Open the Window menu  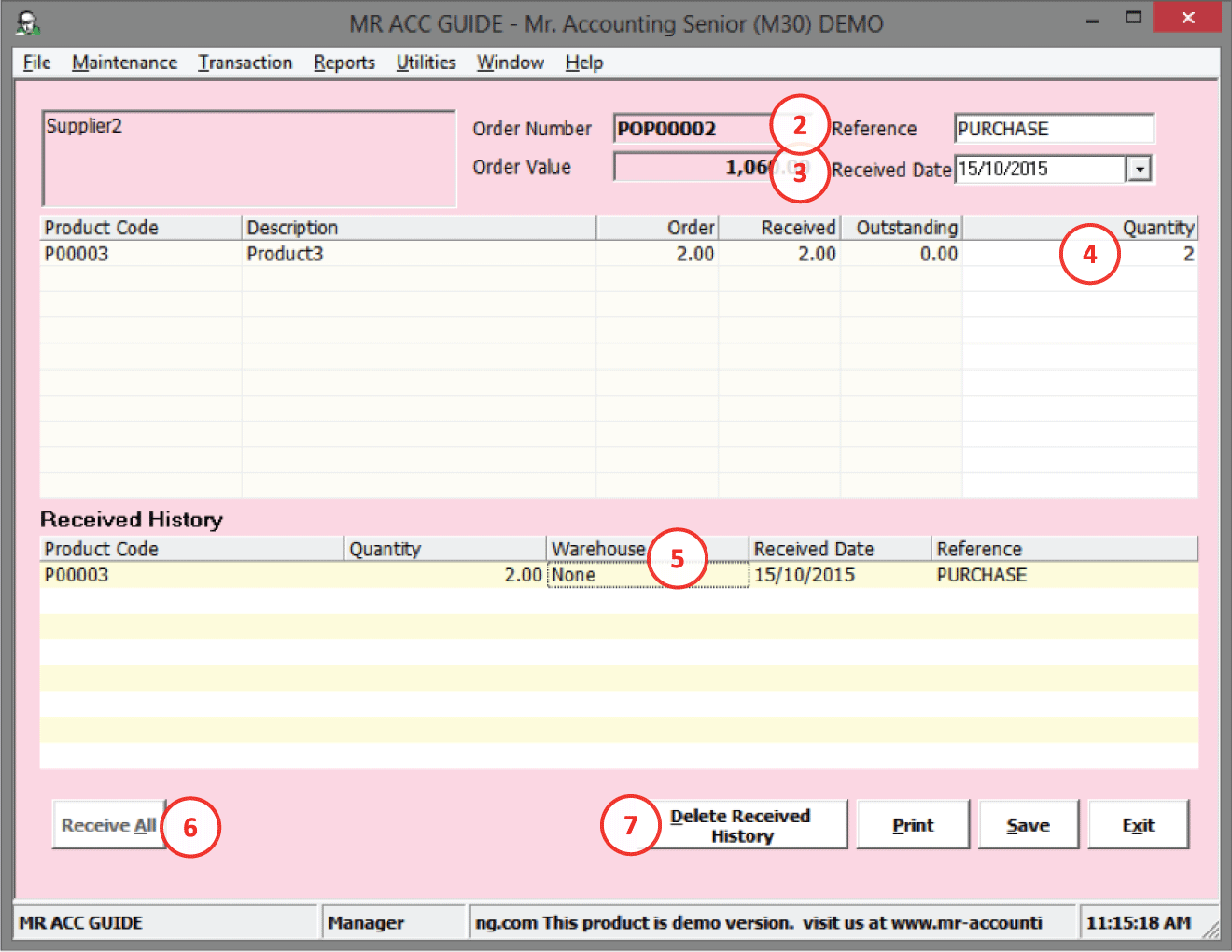[x=511, y=63]
